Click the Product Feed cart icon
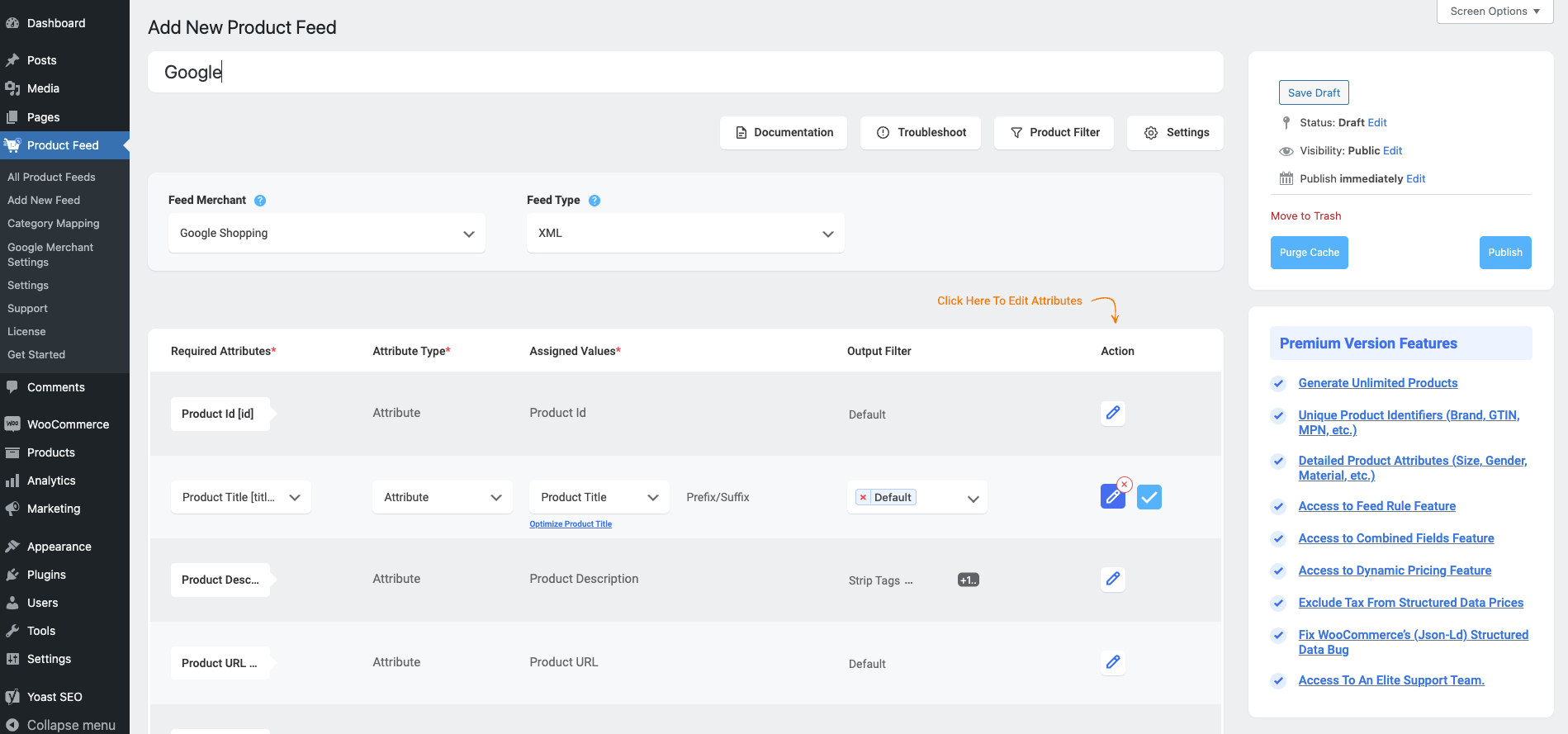 pyautogui.click(x=12, y=145)
